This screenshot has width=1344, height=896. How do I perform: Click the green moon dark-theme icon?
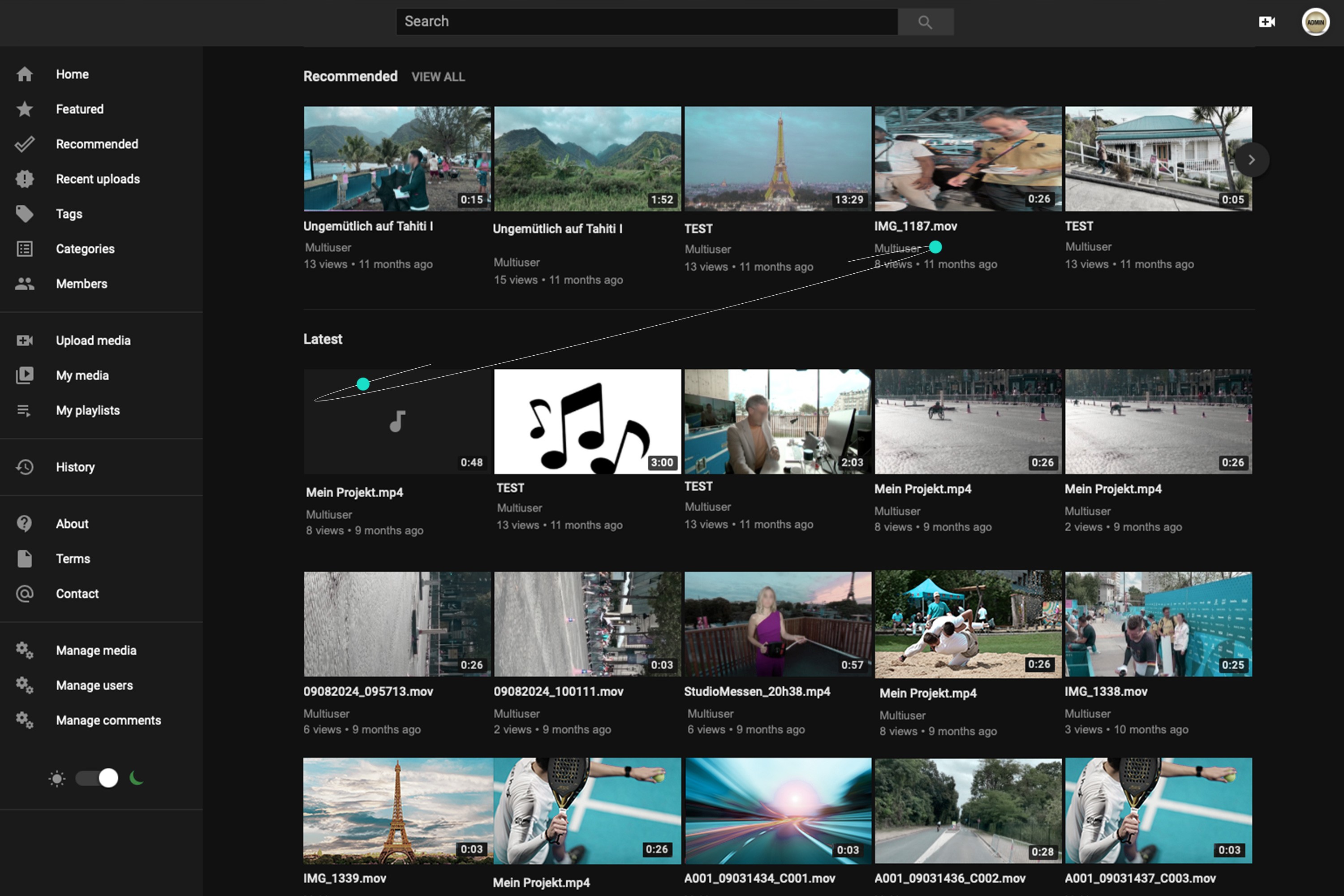tap(136, 778)
